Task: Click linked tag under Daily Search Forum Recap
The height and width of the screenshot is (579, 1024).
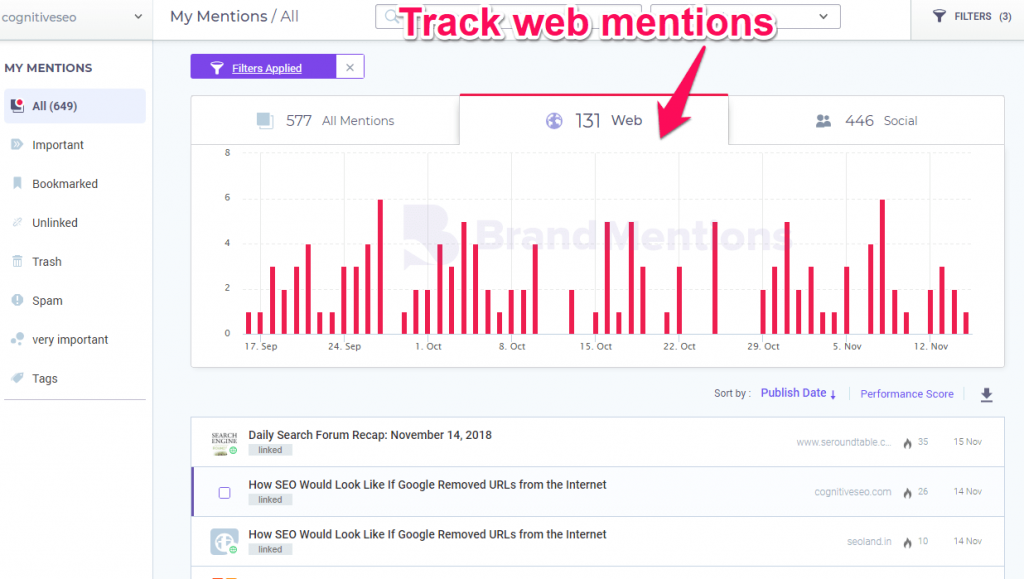Action: coord(270,450)
